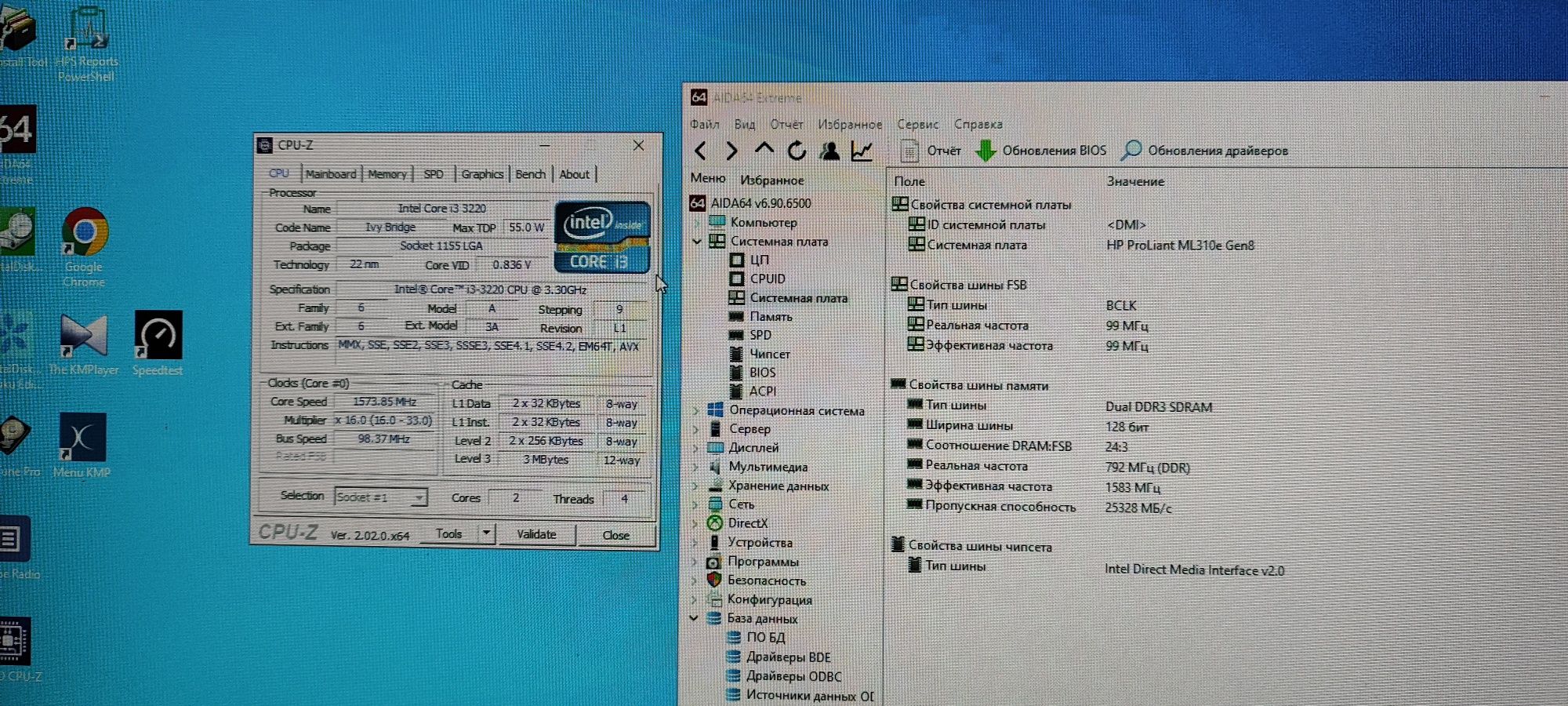Open the Справка menu in AIDA64
This screenshot has height=706, width=1568.
(978, 124)
